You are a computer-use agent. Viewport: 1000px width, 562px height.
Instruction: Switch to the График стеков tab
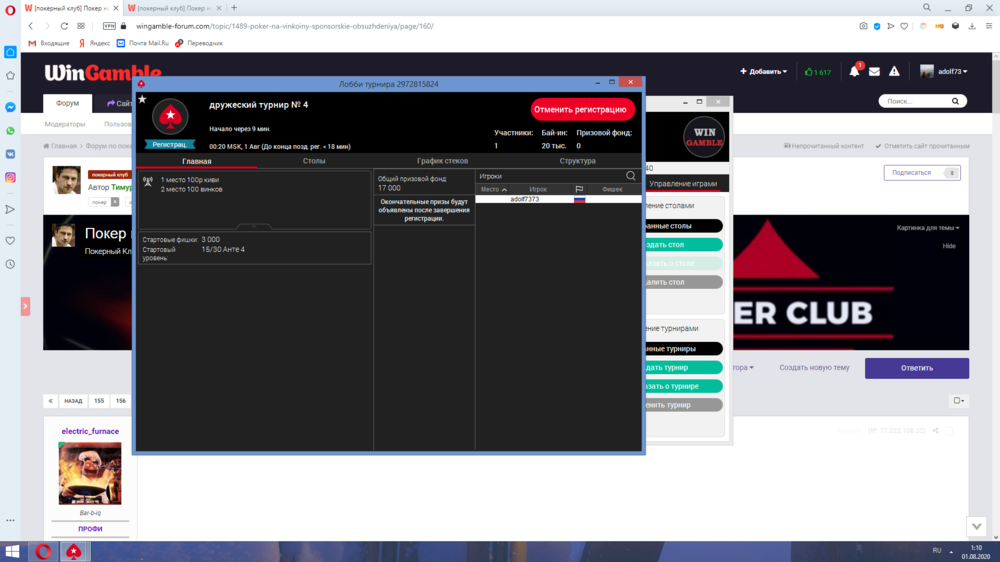442,161
